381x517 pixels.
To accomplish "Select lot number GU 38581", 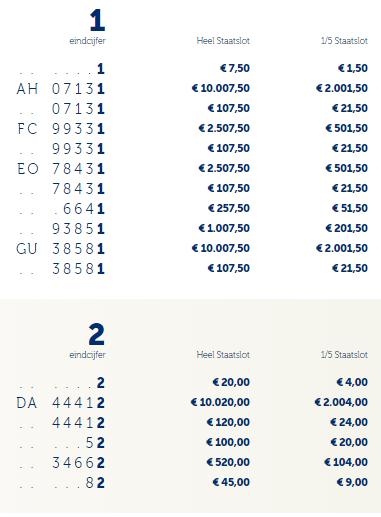I will [61, 249].
